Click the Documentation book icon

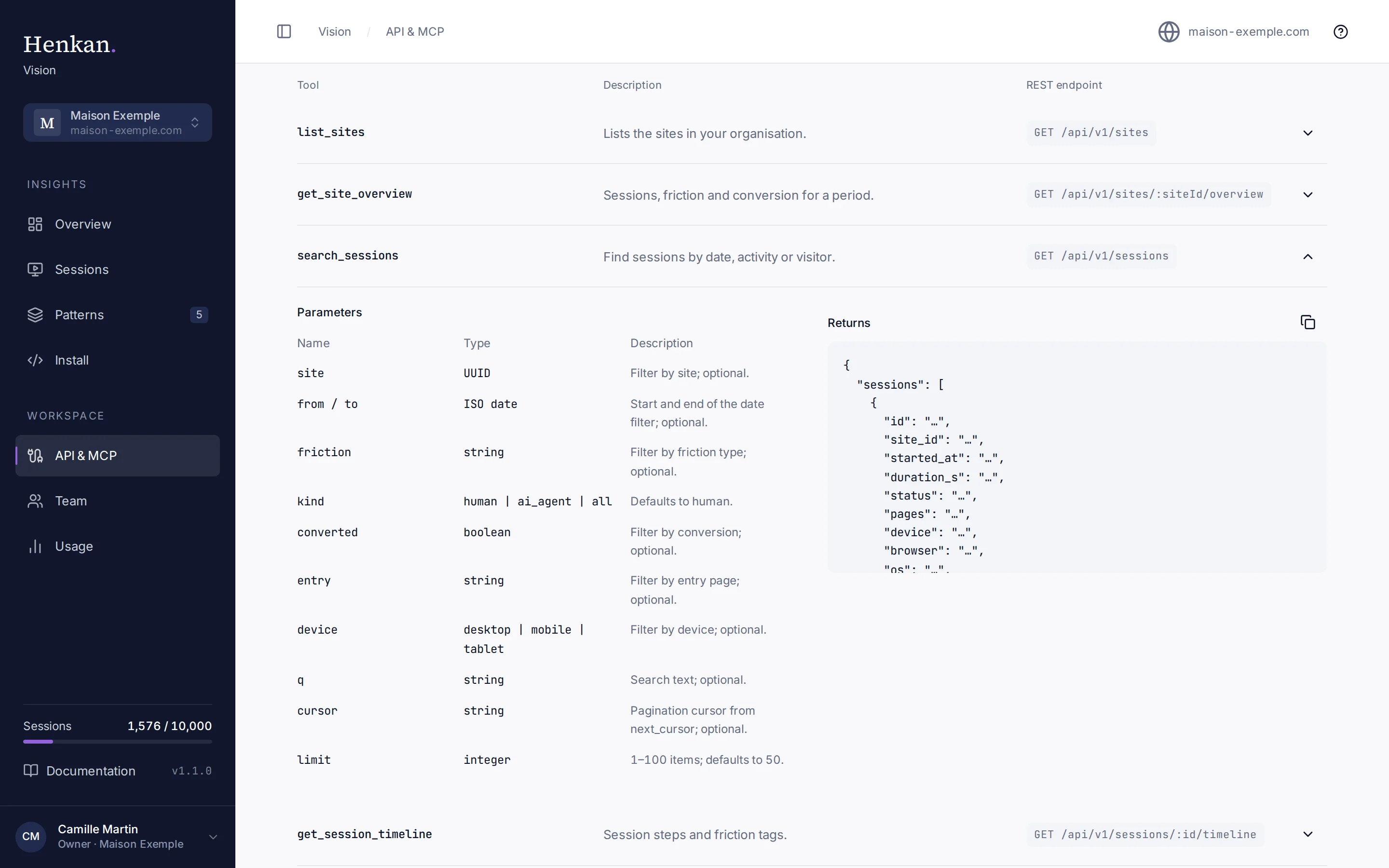pyautogui.click(x=31, y=771)
